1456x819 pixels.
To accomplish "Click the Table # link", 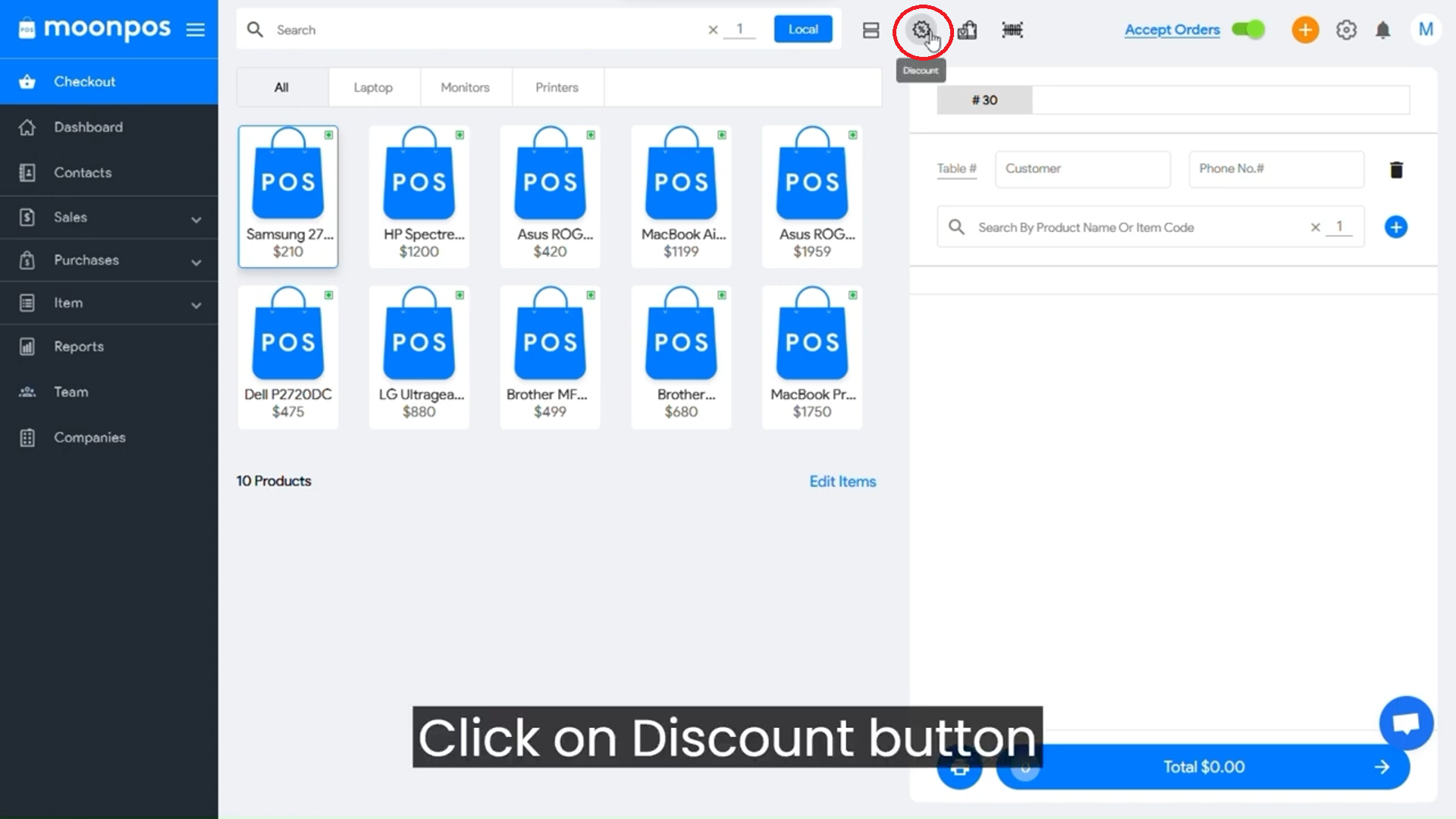I will [x=957, y=168].
